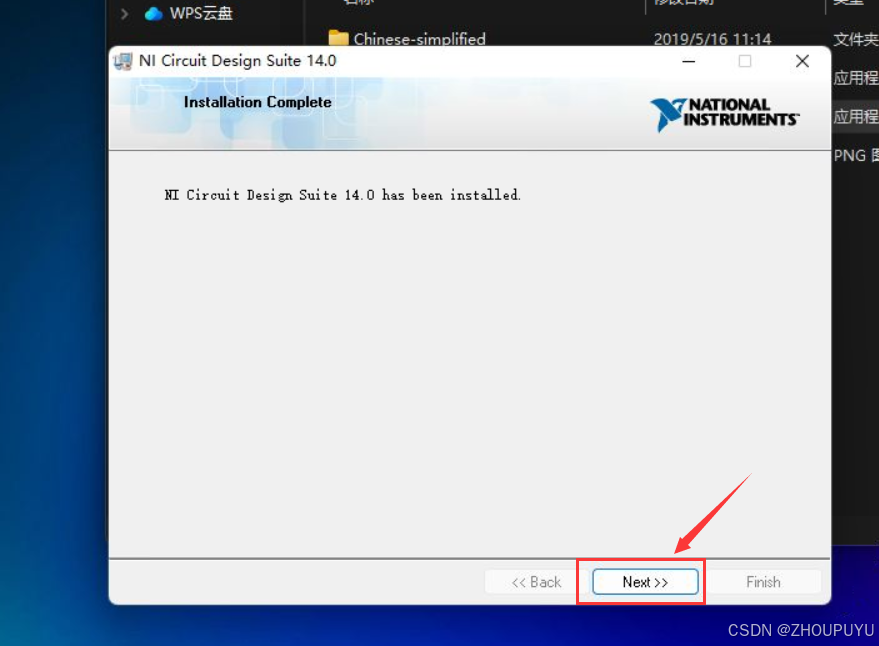Viewport: 879px width, 646px height.
Task: Click the installer icon in title bar
Action: pos(123,61)
